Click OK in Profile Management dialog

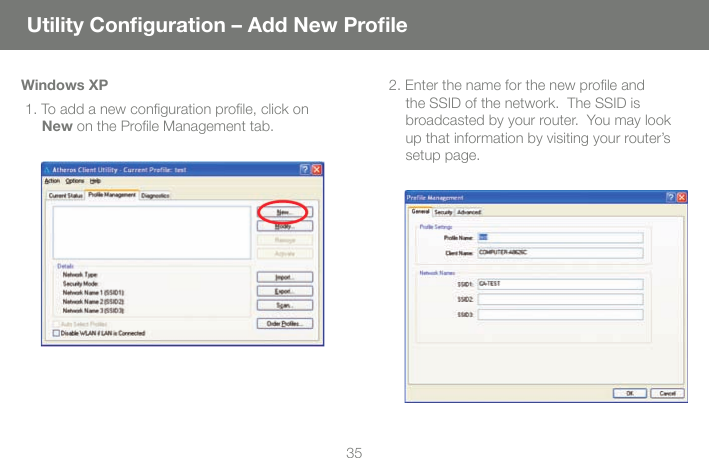(630, 393)
